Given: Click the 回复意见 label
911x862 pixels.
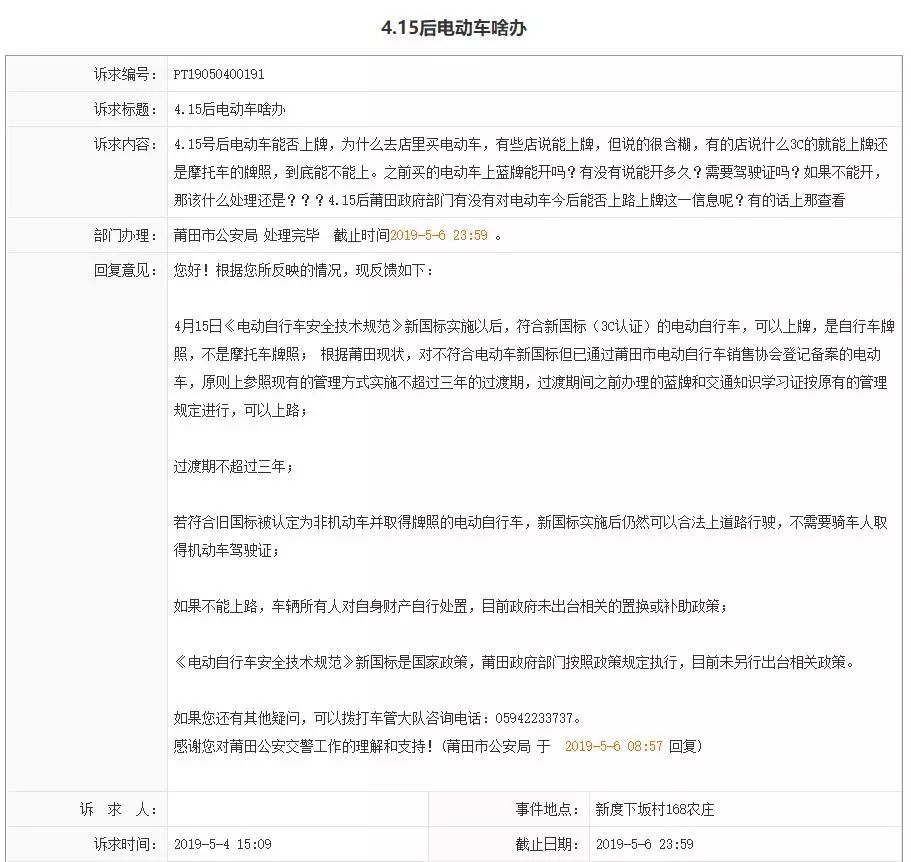Looking at the screenshot, I should pyautogui.click(x=125, y=270).
